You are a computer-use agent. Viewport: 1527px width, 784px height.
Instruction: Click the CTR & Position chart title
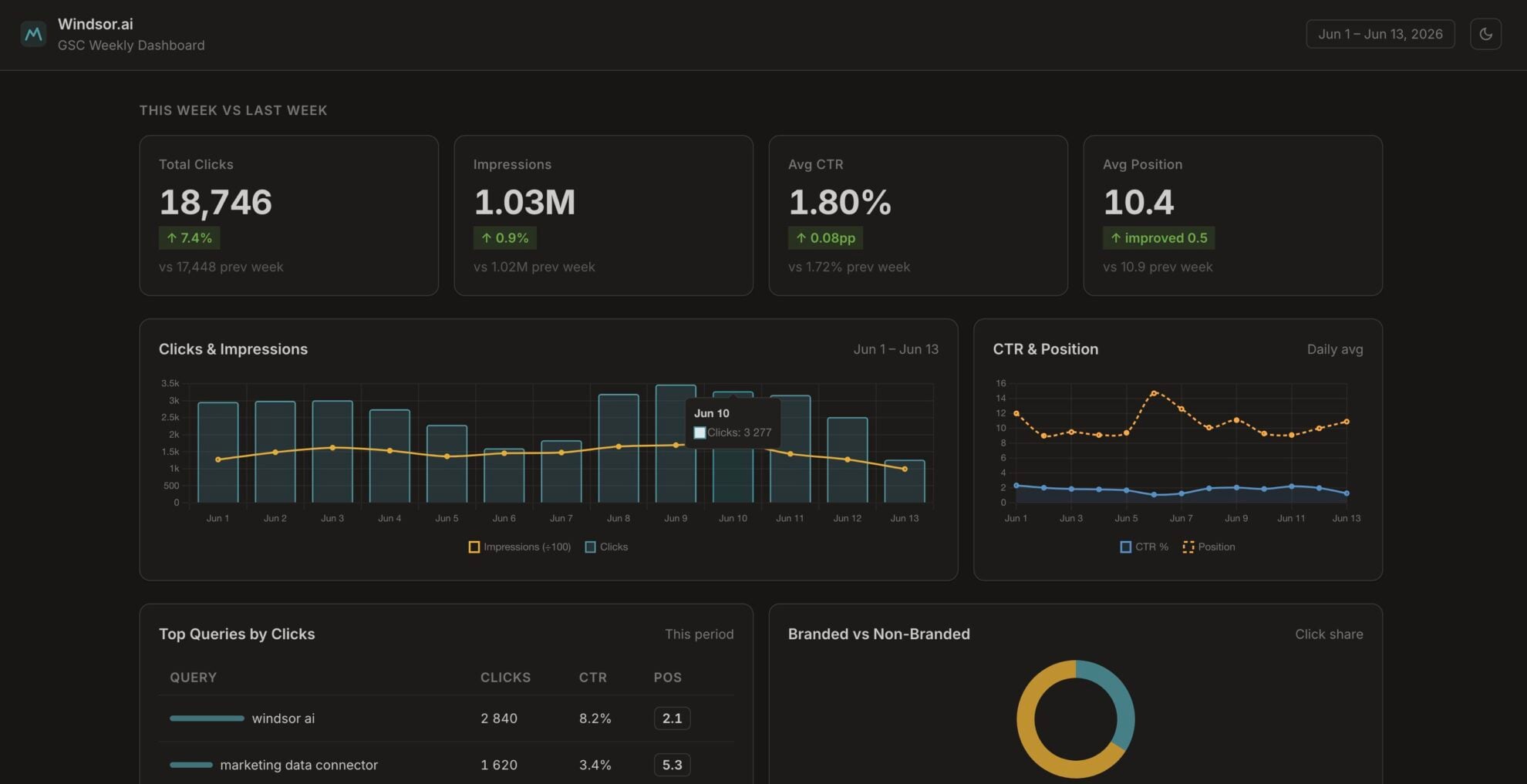(1045, 349)
